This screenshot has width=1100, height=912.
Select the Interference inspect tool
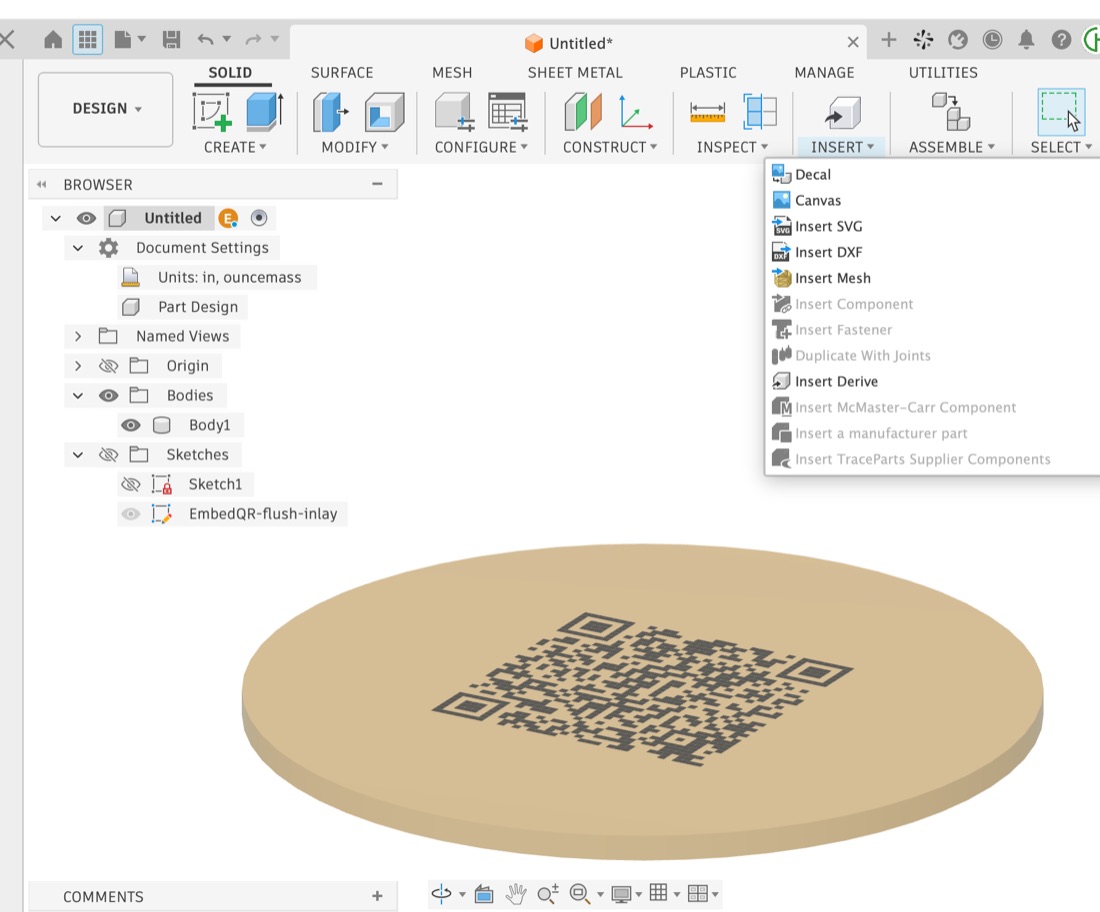pos(760,112)
